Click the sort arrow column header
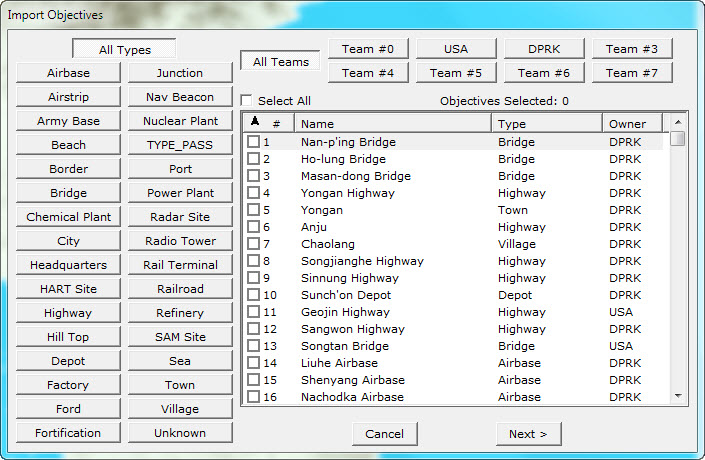 point(254,123)
